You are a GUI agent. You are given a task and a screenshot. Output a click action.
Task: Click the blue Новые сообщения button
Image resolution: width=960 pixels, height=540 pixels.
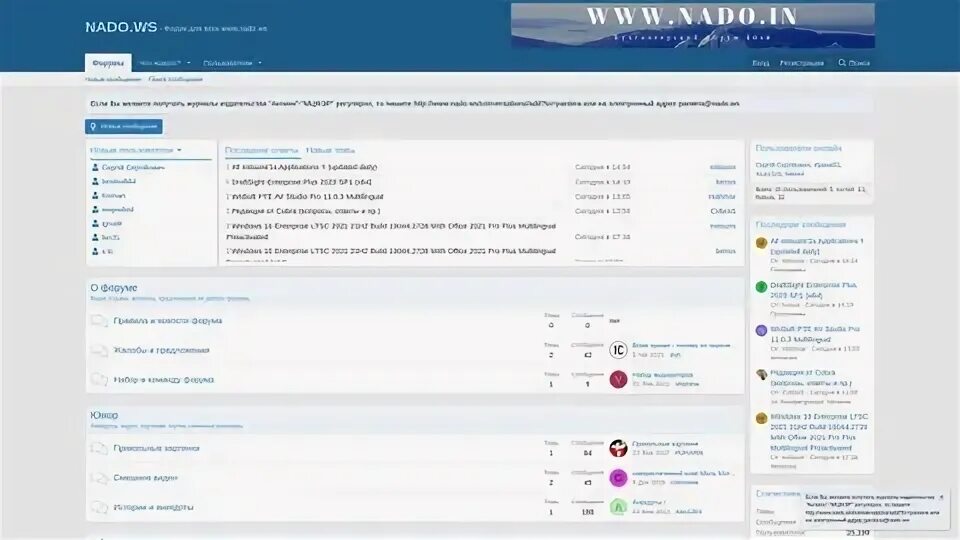[x=124, y=126]
